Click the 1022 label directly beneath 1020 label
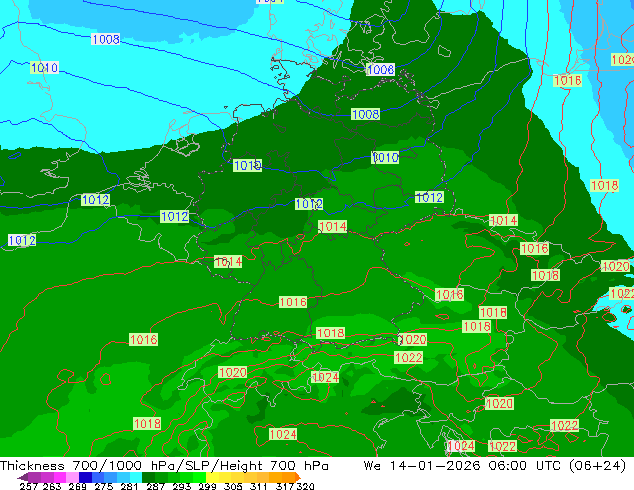Screen dimensions: 634x490 click(408, 357)
